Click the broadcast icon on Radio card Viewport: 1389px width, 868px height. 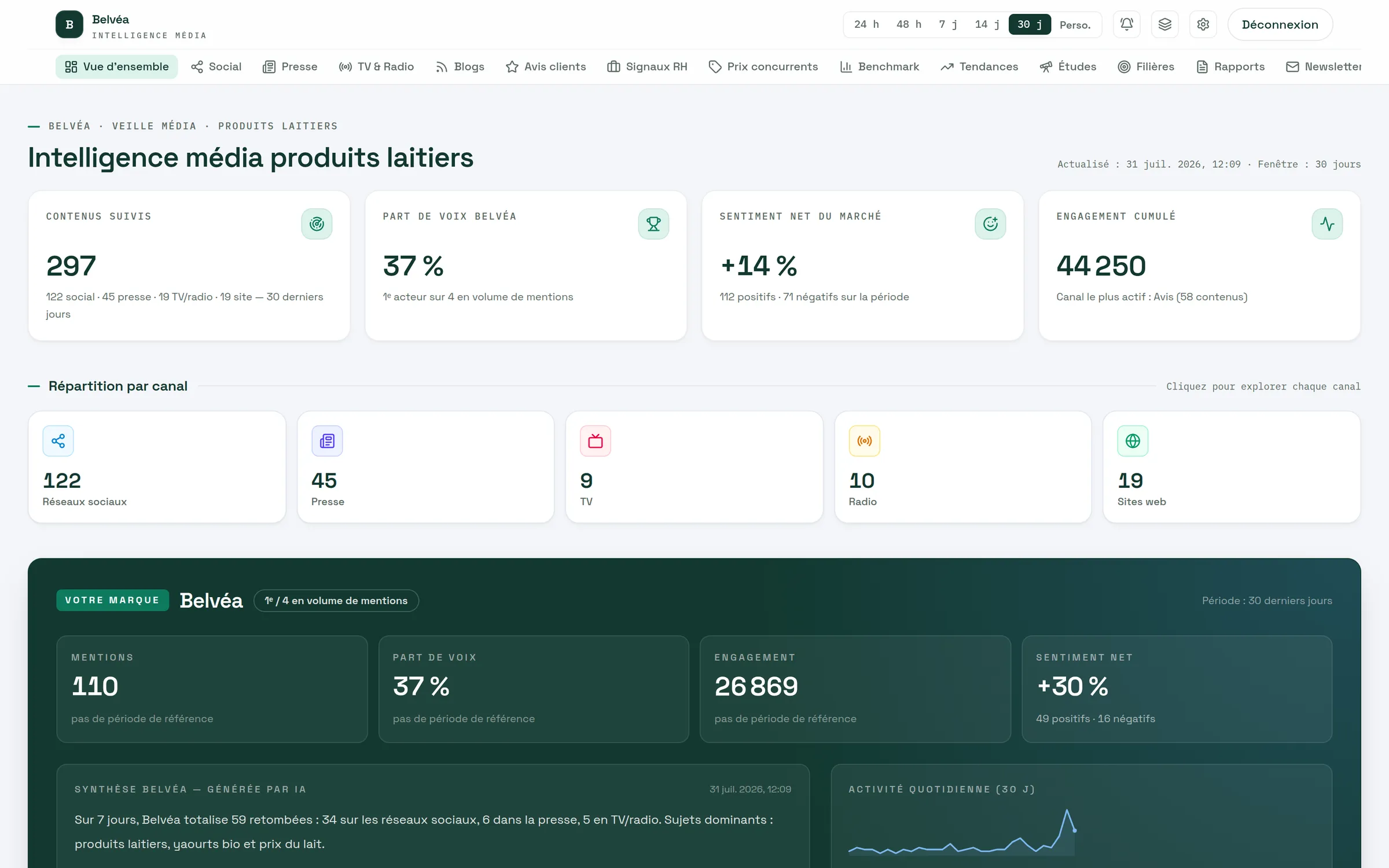point(865,441)
